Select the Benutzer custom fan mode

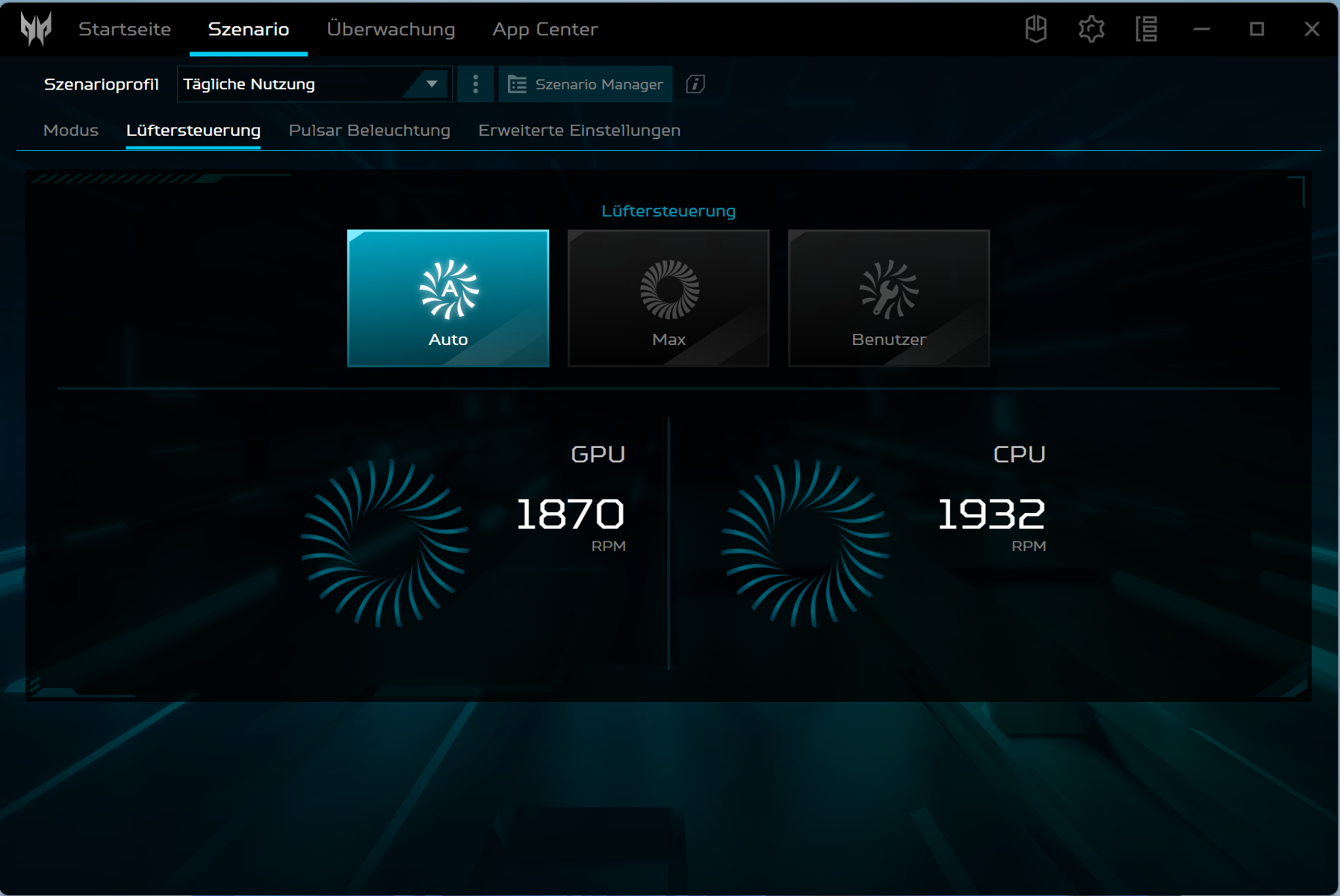[x=889, y=298]
